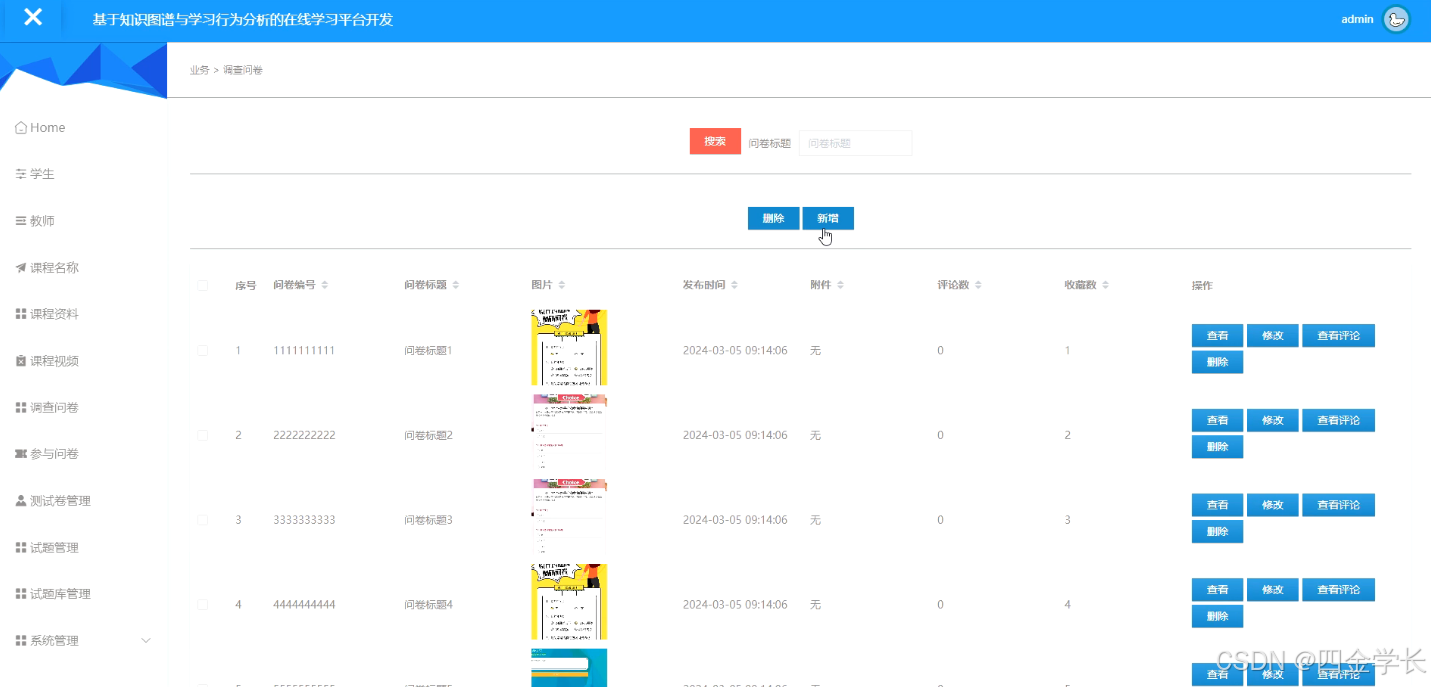
Task: Click 修改 for 问卷标题1
Action: pyautogui.click(x=1272, y=336)
